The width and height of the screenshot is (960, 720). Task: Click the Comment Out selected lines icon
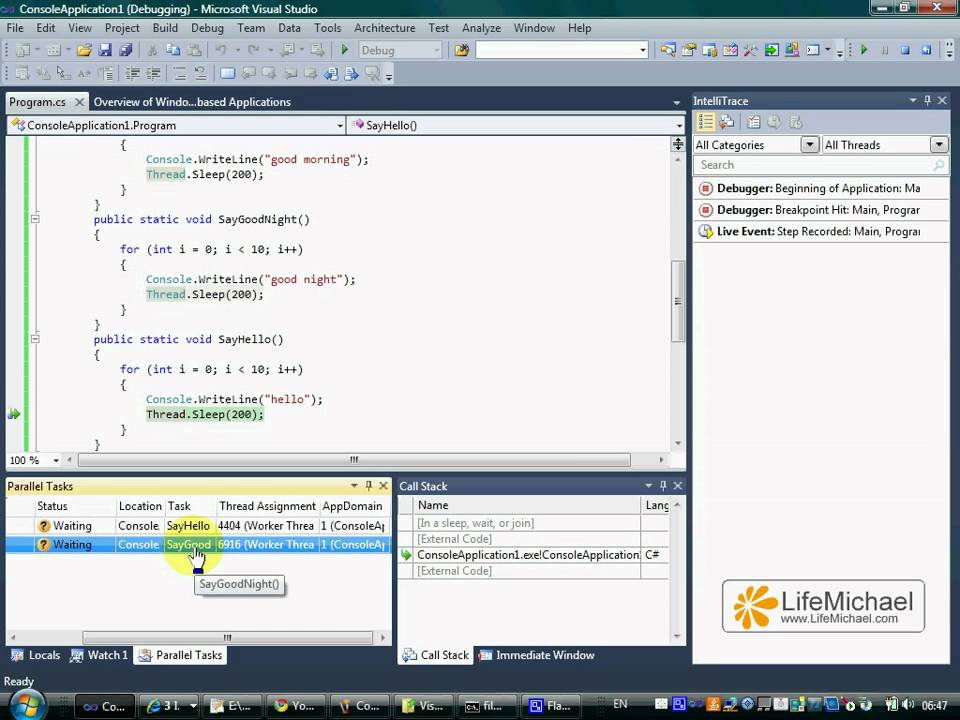tap(179, 73)
